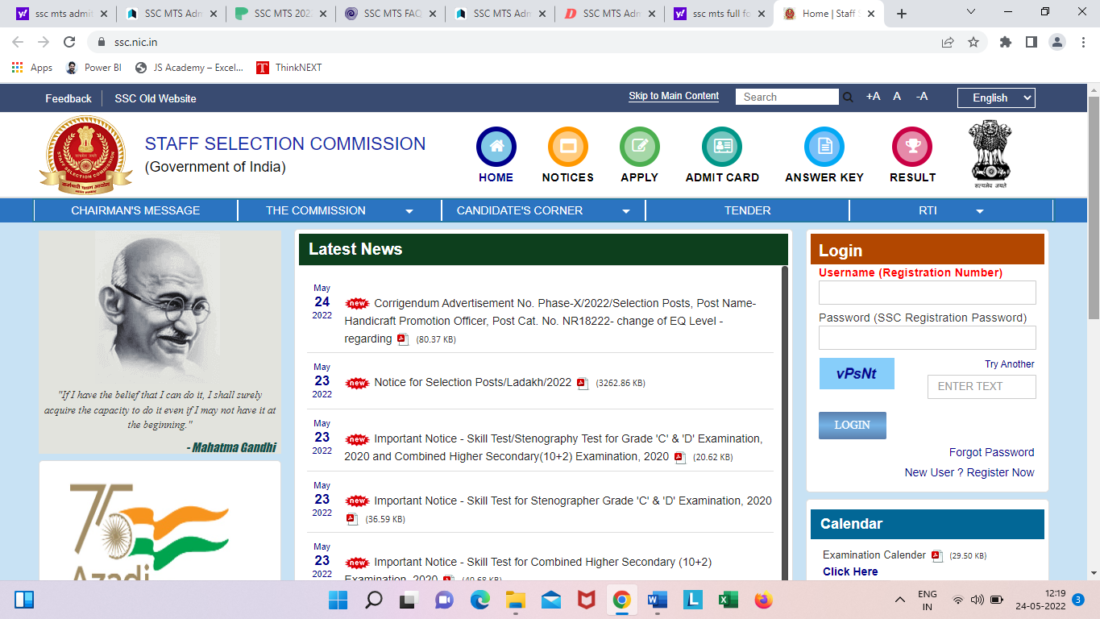Open the TENDER menu item
1100x619 pixels.
pyautogui.click(x=748, y=210)
